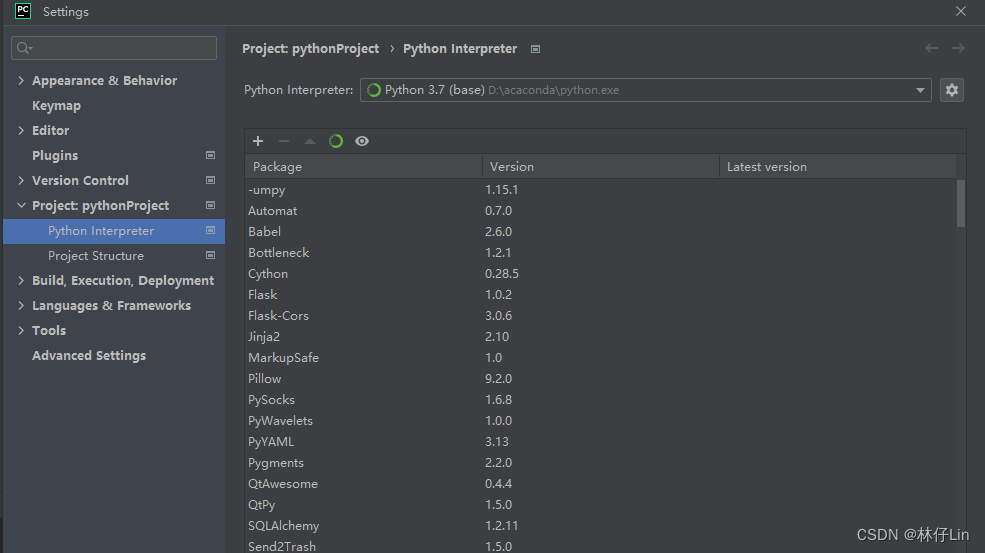Viewport: 985px width, 553px height.
Task: Select the Jinja2 package row
Action: click(x=601, y=337)
